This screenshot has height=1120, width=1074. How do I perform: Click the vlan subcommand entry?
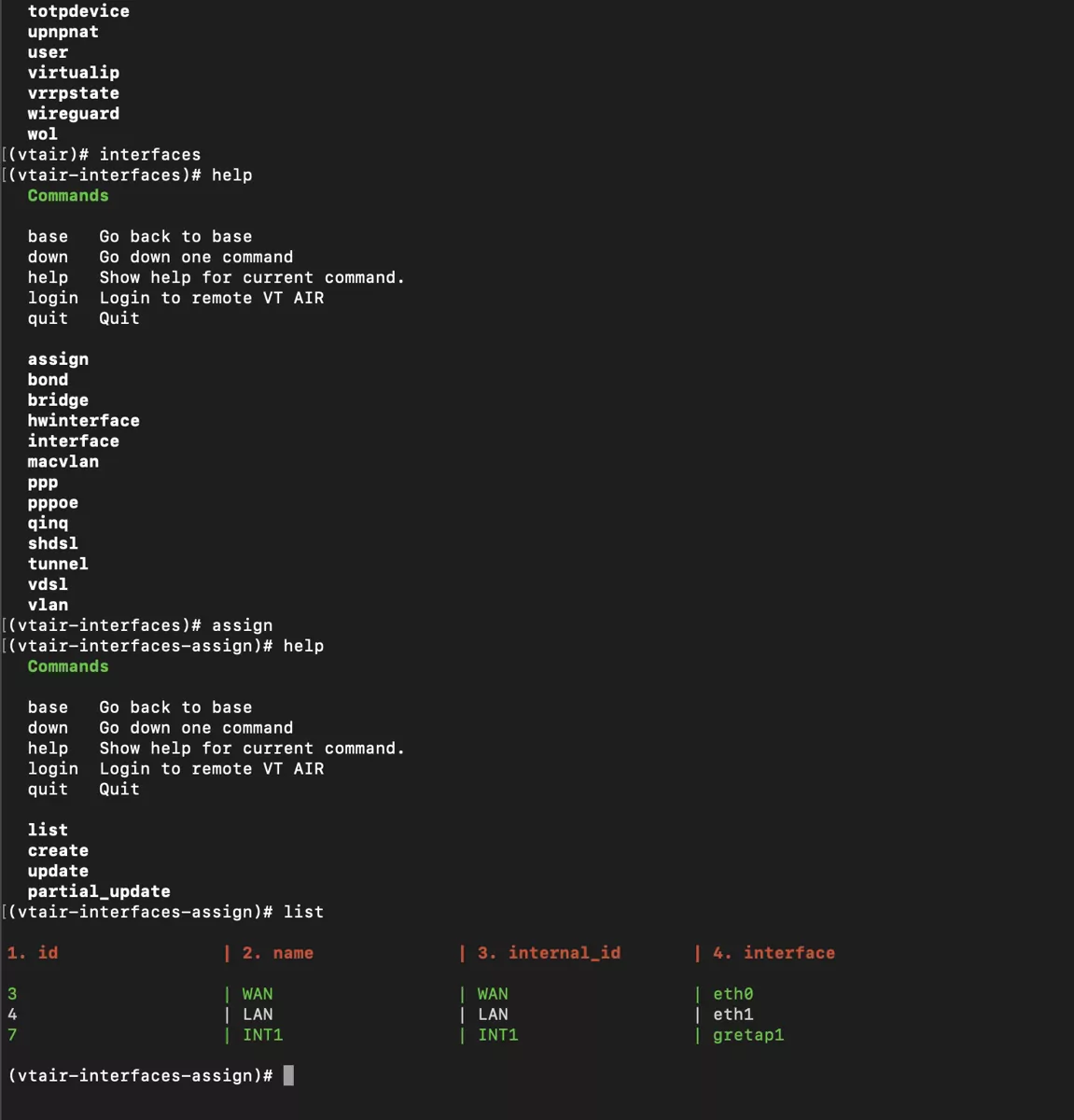coord(48,605)
